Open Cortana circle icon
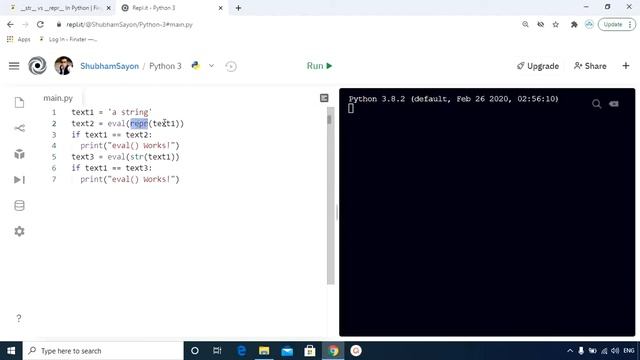 click(195, 351)
